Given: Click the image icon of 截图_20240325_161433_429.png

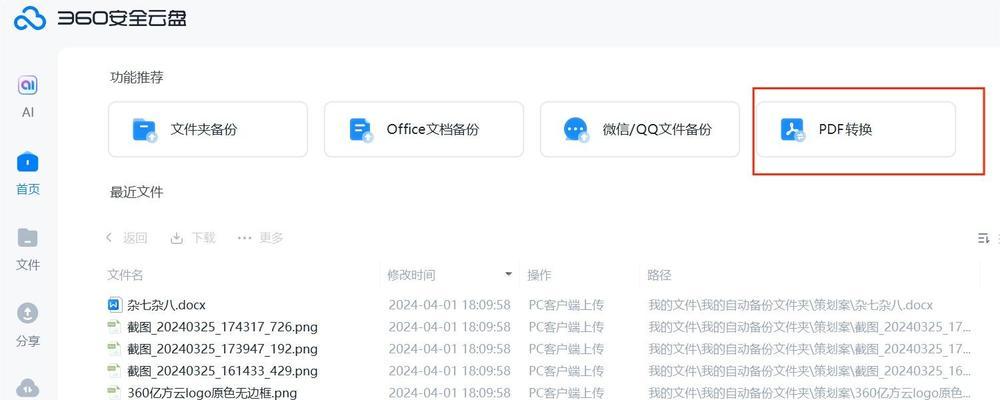Looking at the screenshot, I should (x=114, y=371).
